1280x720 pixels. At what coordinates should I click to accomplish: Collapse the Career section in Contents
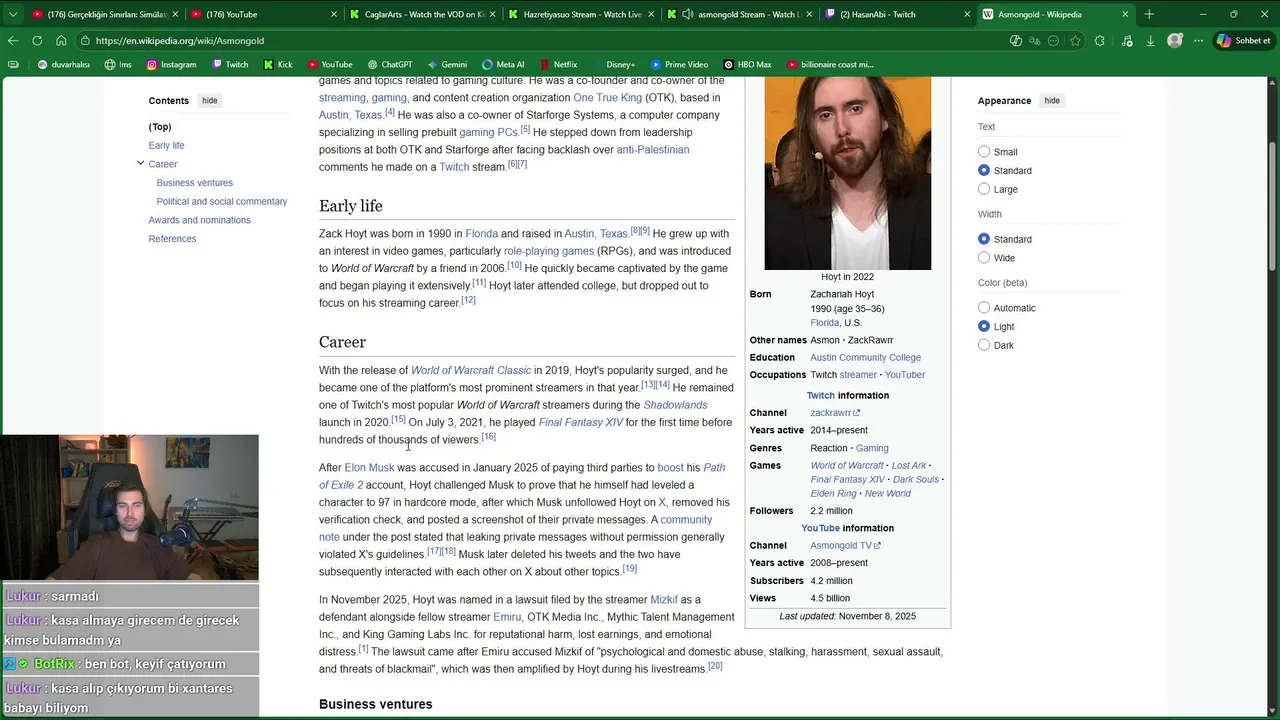point(140,163)
